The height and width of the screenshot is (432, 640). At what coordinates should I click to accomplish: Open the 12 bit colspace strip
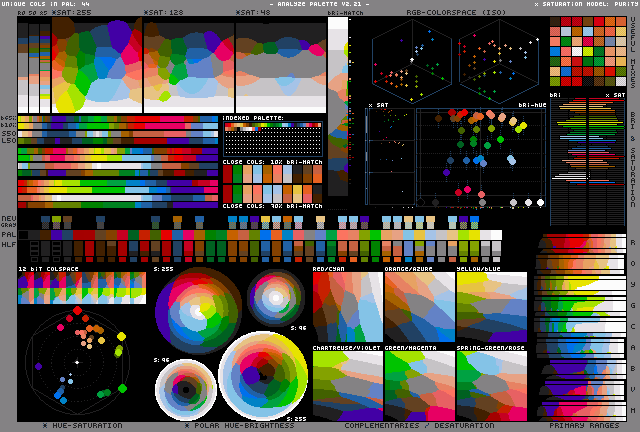coord(82,288)
